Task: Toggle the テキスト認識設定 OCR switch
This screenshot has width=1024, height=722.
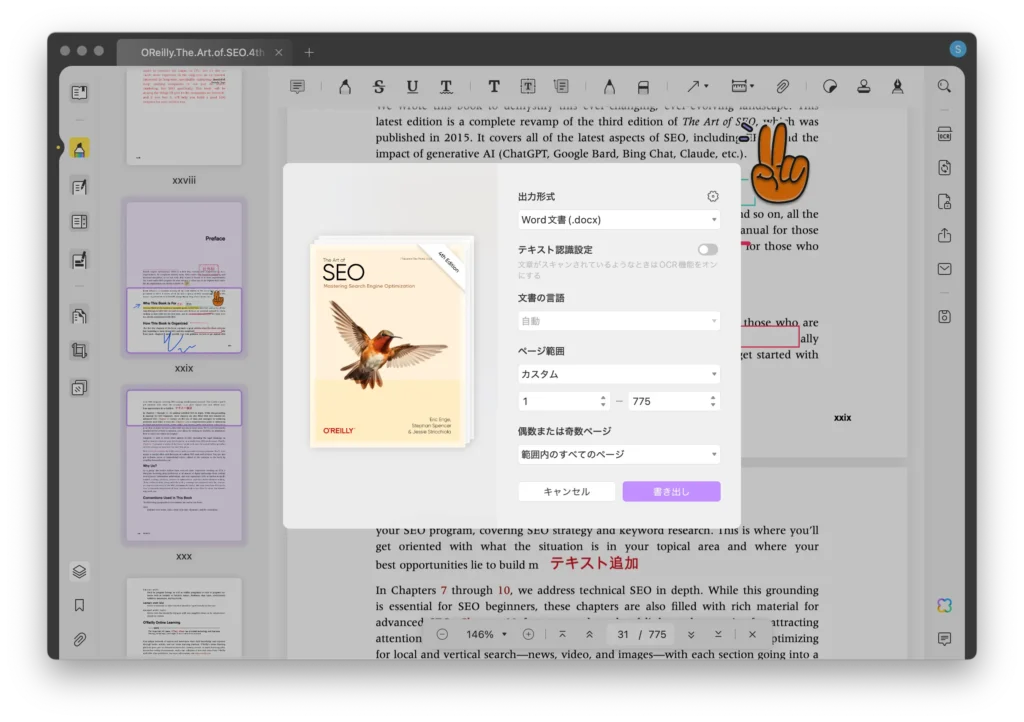Action: (x=707, y=249)
